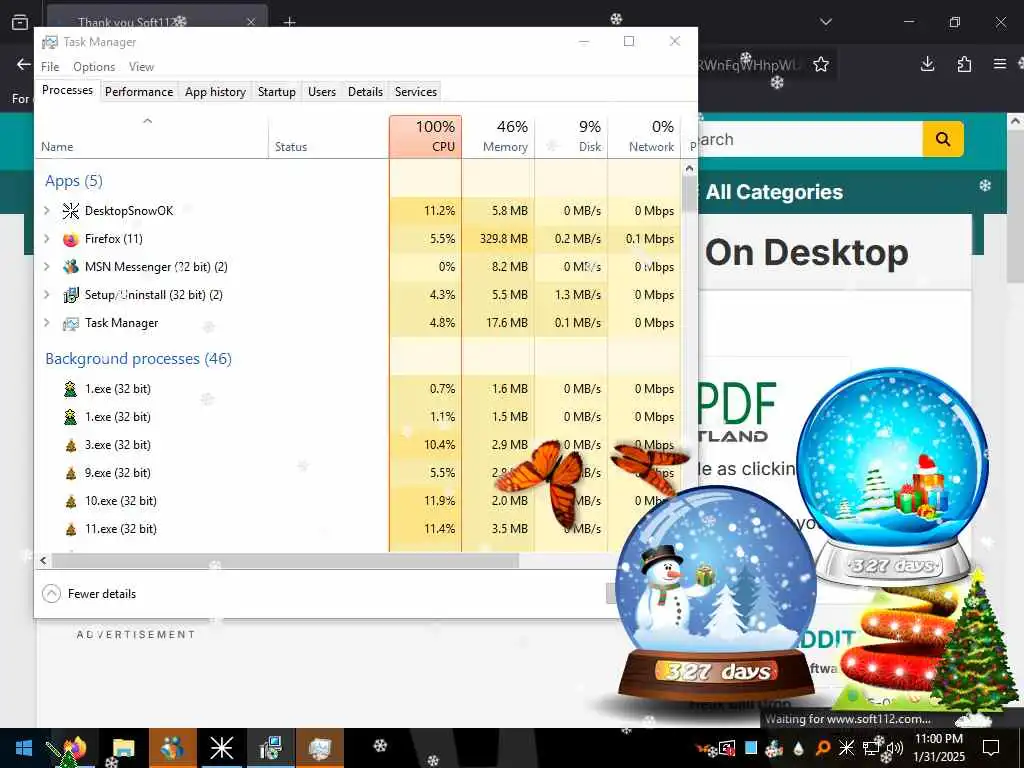1024x768 pixels.
Task: Open the notification center icon
Action: pos(991,748)
